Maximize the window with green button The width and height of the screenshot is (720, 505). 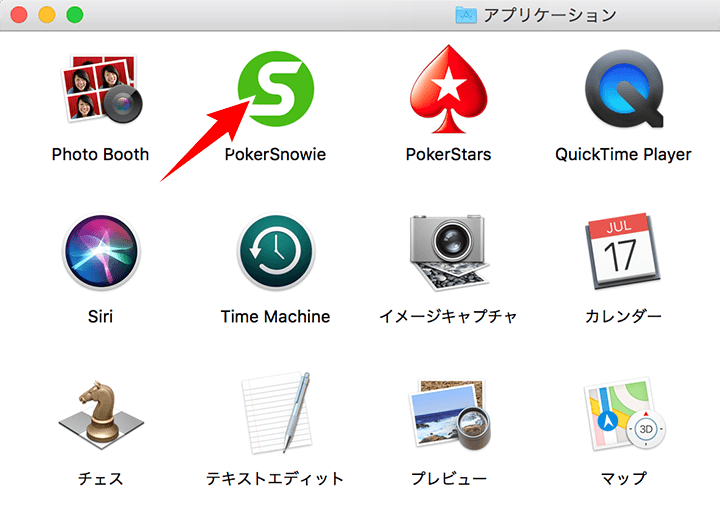(75, 15)
